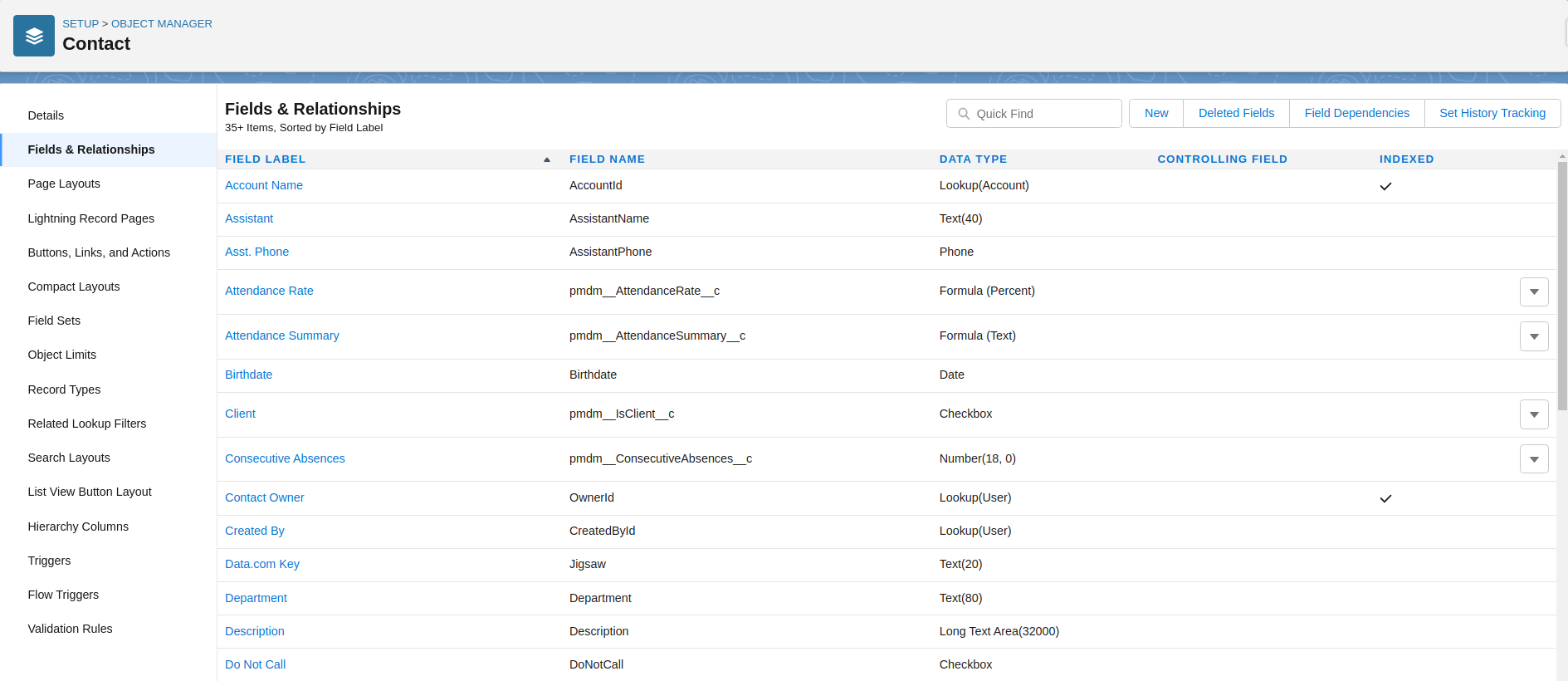The width and height of the screenshot is (1568, 681).
Task: Sort by FIELD LABEL column header
Action: click(266, 159)
